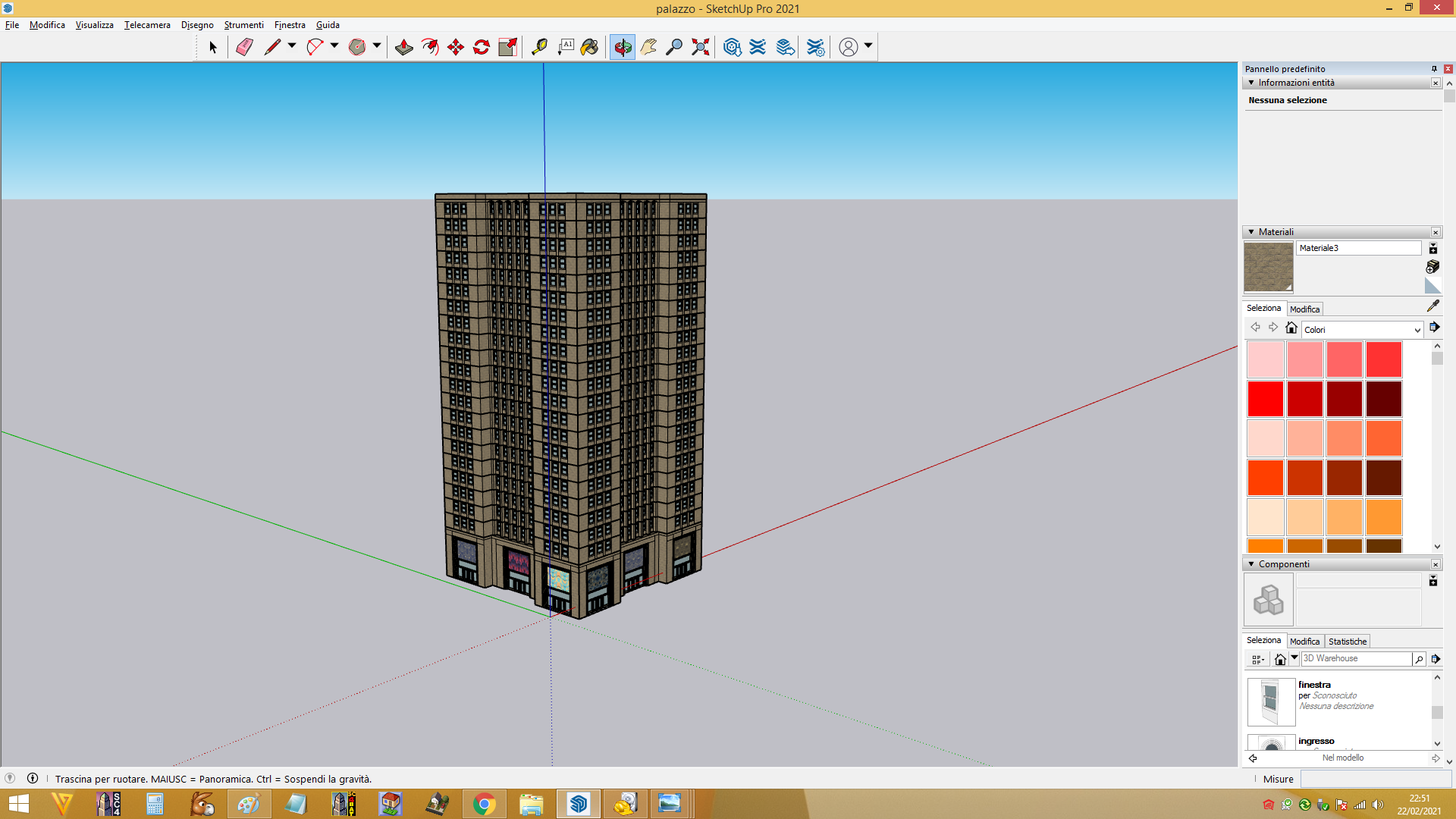The height and width of the screenshot is (819, 1456).
Task: Go to materials home icon
Action: [x=1291, y=328]
